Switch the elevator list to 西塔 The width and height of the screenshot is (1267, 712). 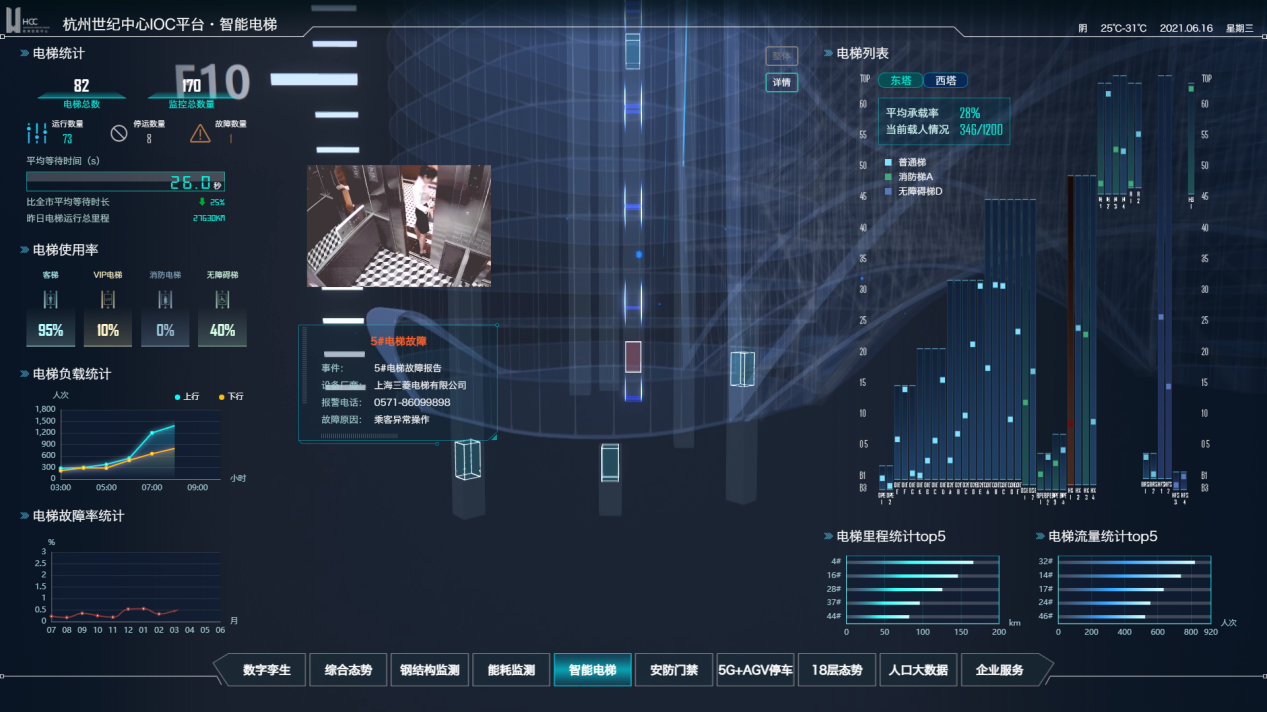945,81
